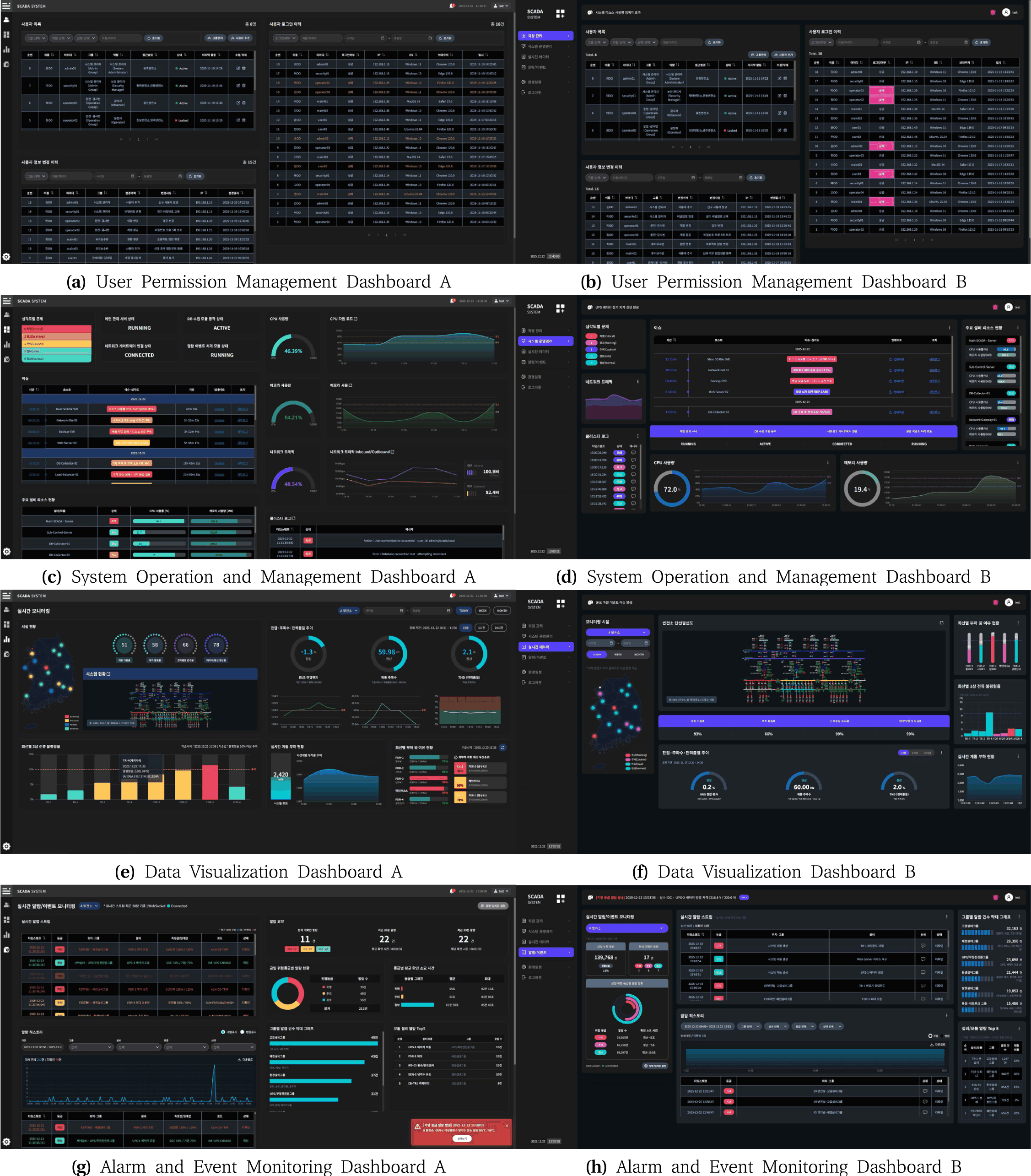This screenshot has width=1031, height=1176.
Task: Open 그룹 선택 dropdown in 사용자 목록, panel (a)
Action: point(35,38)
